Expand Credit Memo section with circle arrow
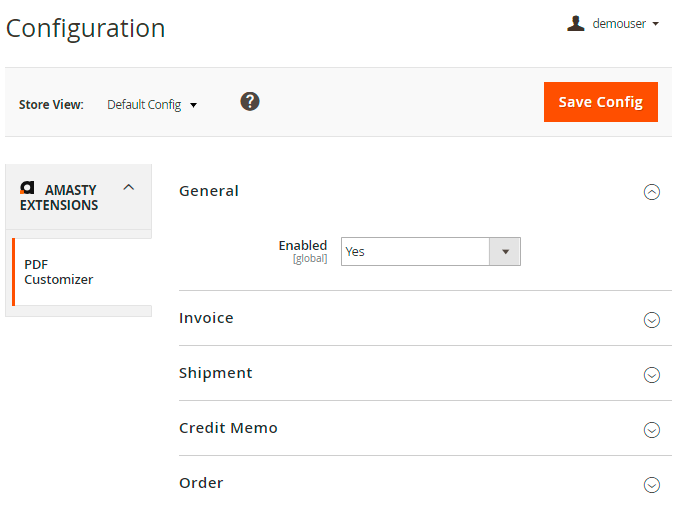This screenshot has width=685, height=519. (652, 430)
